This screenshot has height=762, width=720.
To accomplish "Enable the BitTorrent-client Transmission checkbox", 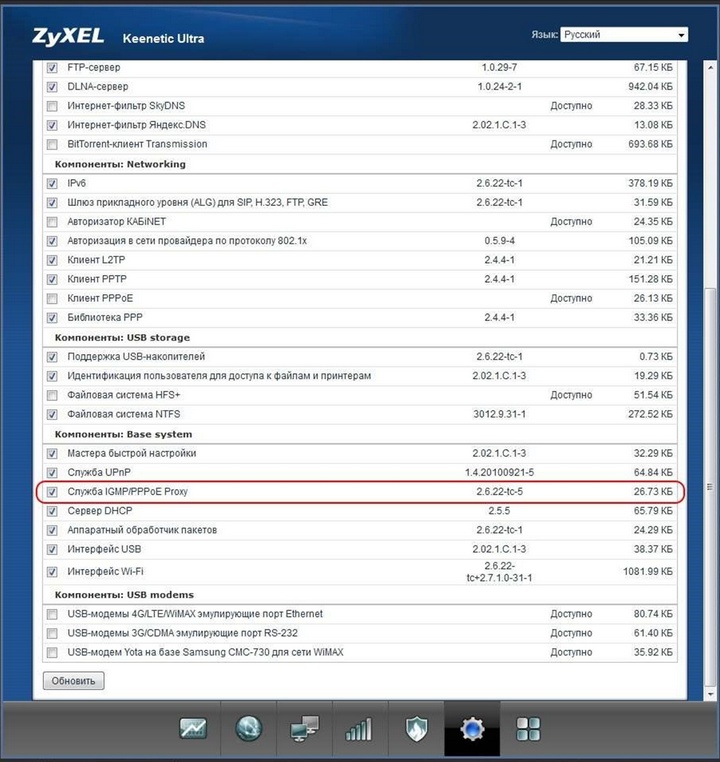I will pyautogui.click(x=52, y=144).
